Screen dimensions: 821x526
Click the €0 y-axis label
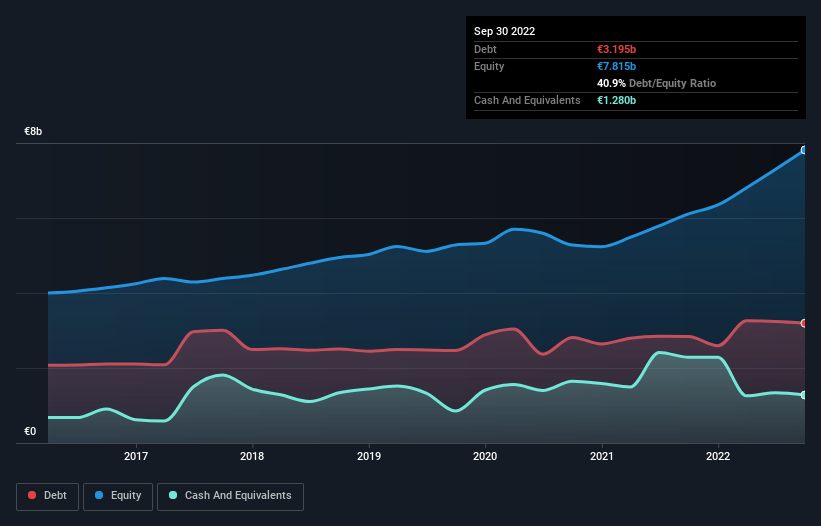[30, 431]
